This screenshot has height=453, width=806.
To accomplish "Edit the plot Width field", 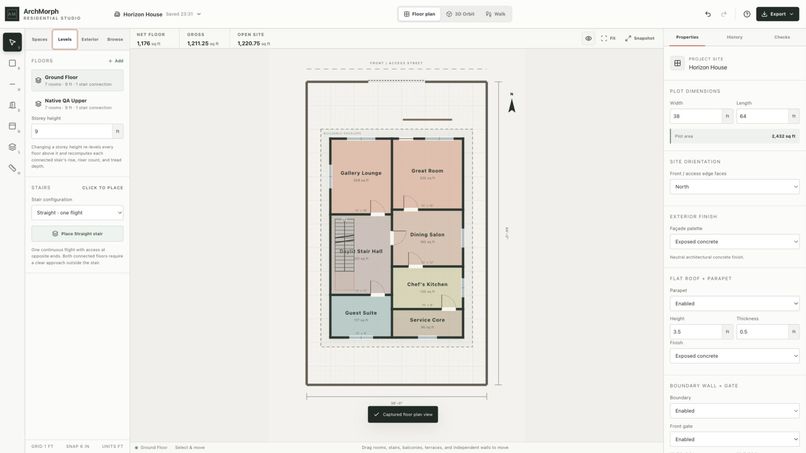I will 696,116.
